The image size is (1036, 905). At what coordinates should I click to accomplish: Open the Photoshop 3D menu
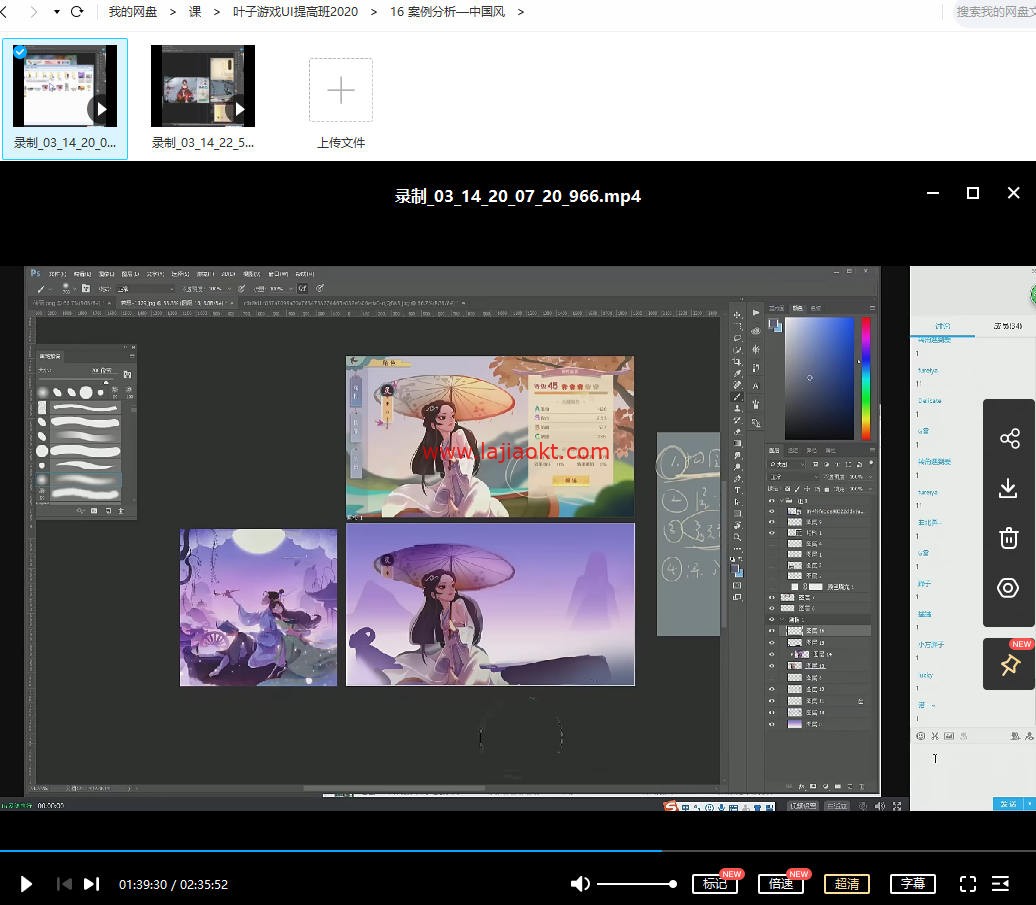click(x=228, y=273)
